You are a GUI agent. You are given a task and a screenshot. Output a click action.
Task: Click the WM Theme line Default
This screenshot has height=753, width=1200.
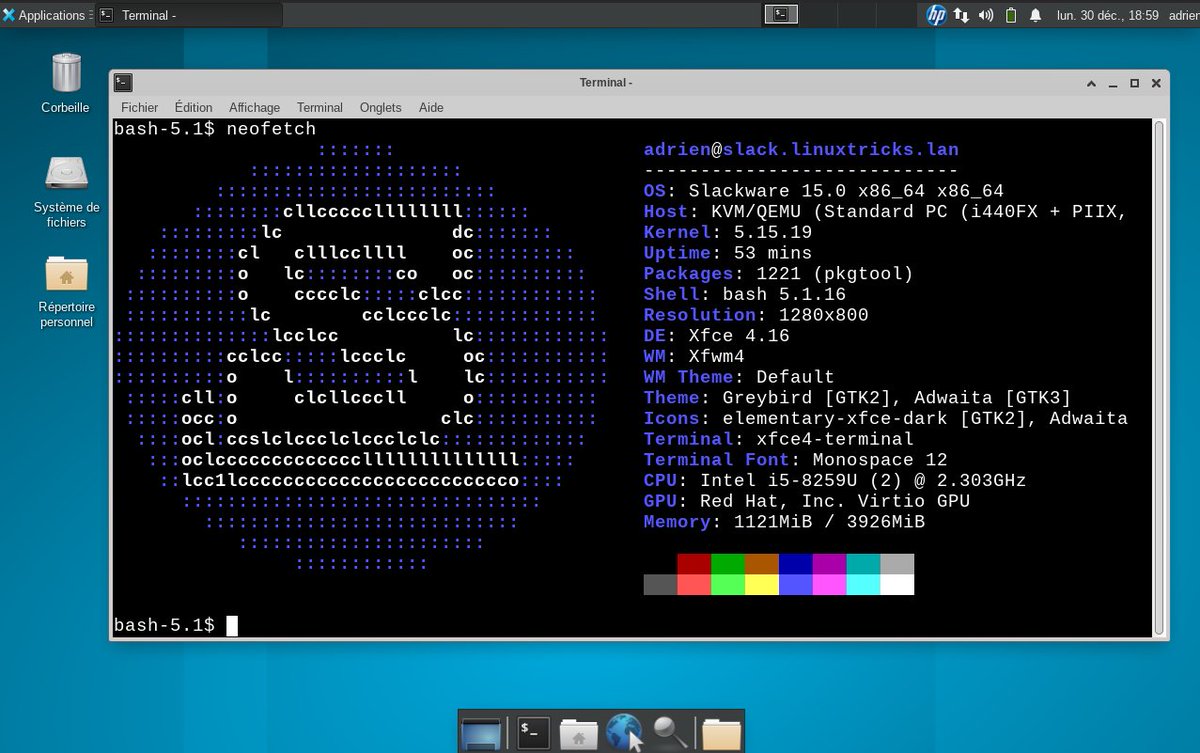tap(739, 377)
